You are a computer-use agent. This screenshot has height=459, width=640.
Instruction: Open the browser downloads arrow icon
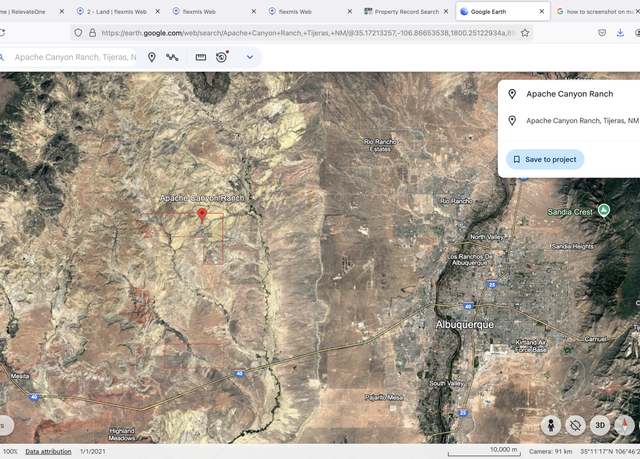(620, 33)
